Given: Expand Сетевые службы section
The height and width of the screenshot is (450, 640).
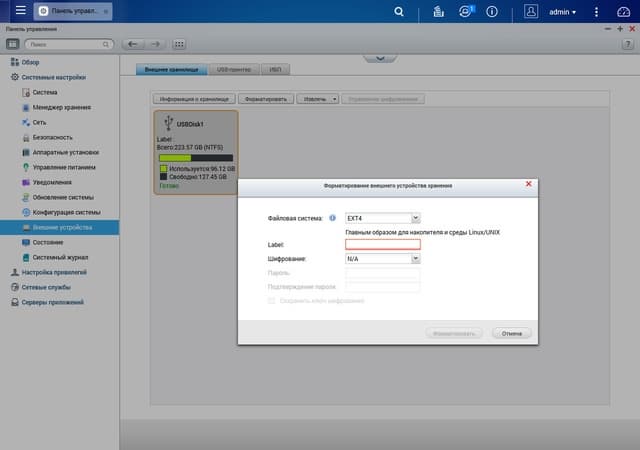Looking at the screenshot, I should coord(46,287).
